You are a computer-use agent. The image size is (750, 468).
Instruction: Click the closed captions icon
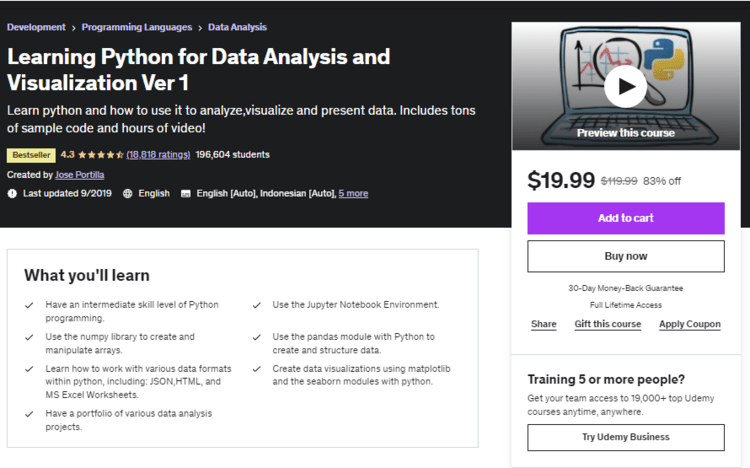point(186,194)
